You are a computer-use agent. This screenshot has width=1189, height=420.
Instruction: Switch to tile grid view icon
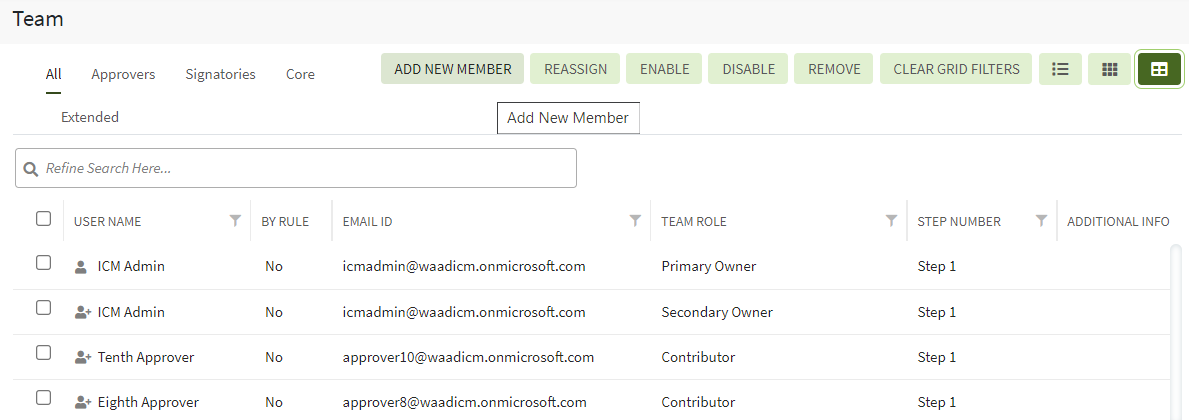point(1109,69)
